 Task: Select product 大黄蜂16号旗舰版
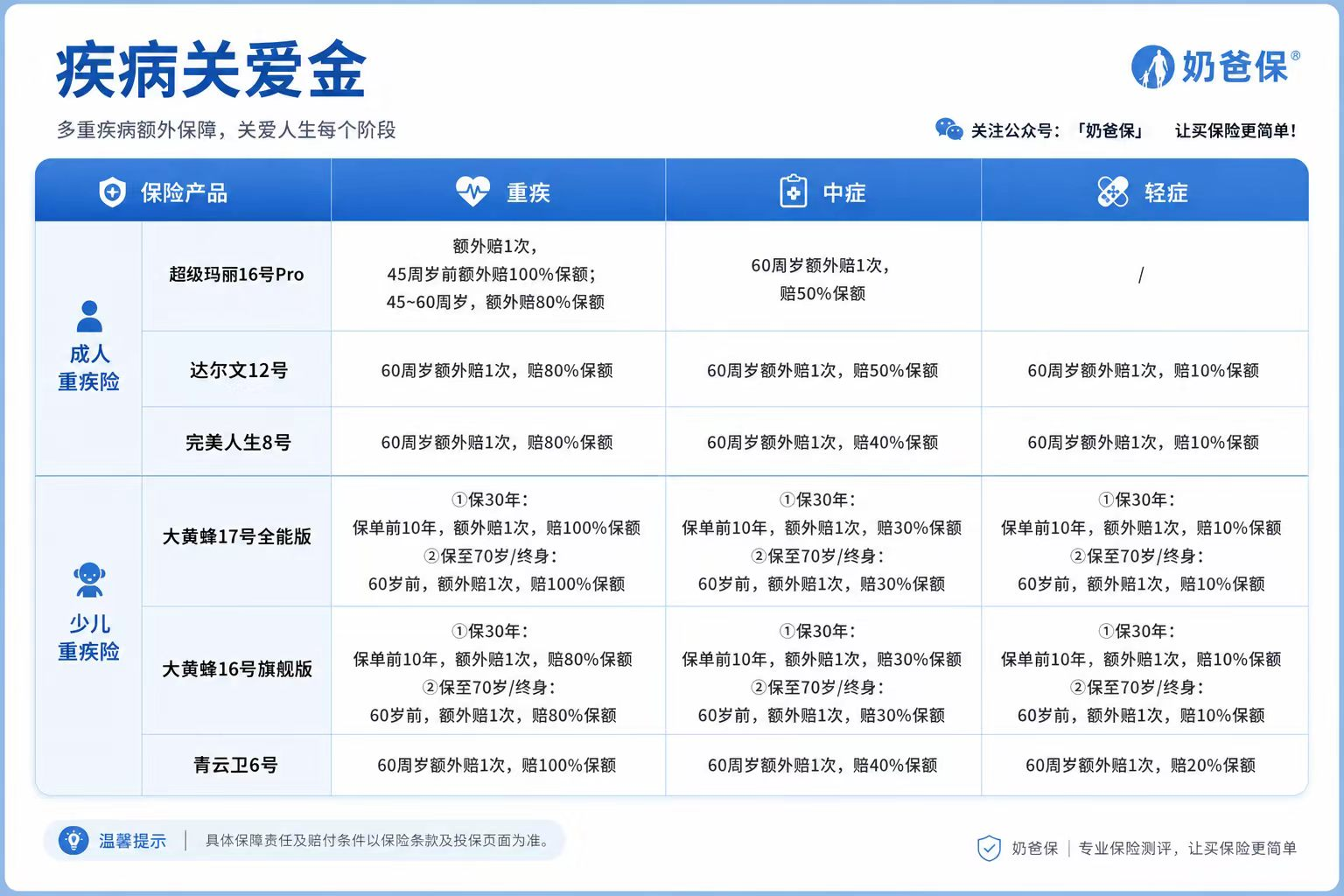[x=237, y=668]
